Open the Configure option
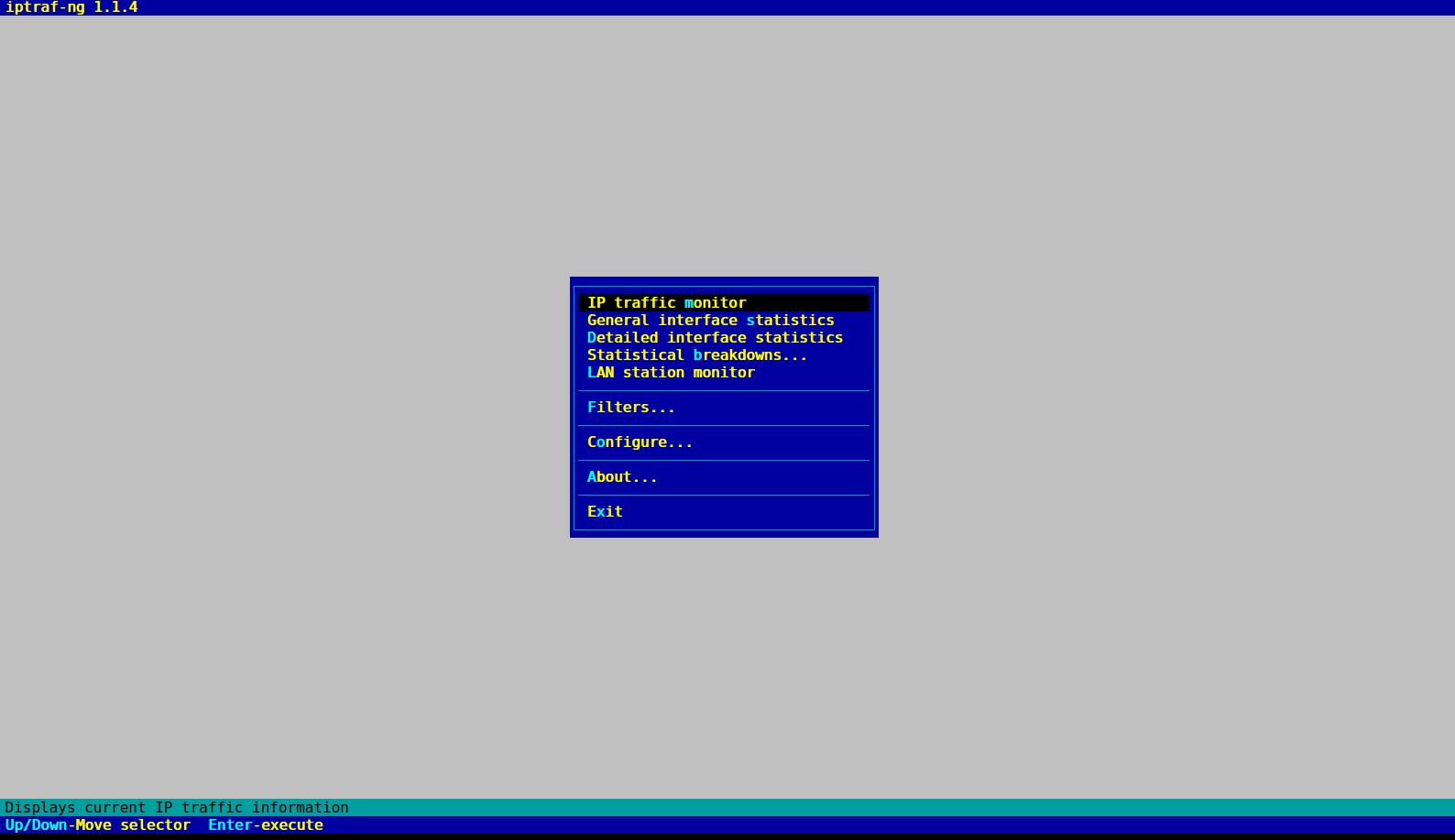The width and height of the screenshot is (1455, 840). pyautogui.click(x=640, y=442)
